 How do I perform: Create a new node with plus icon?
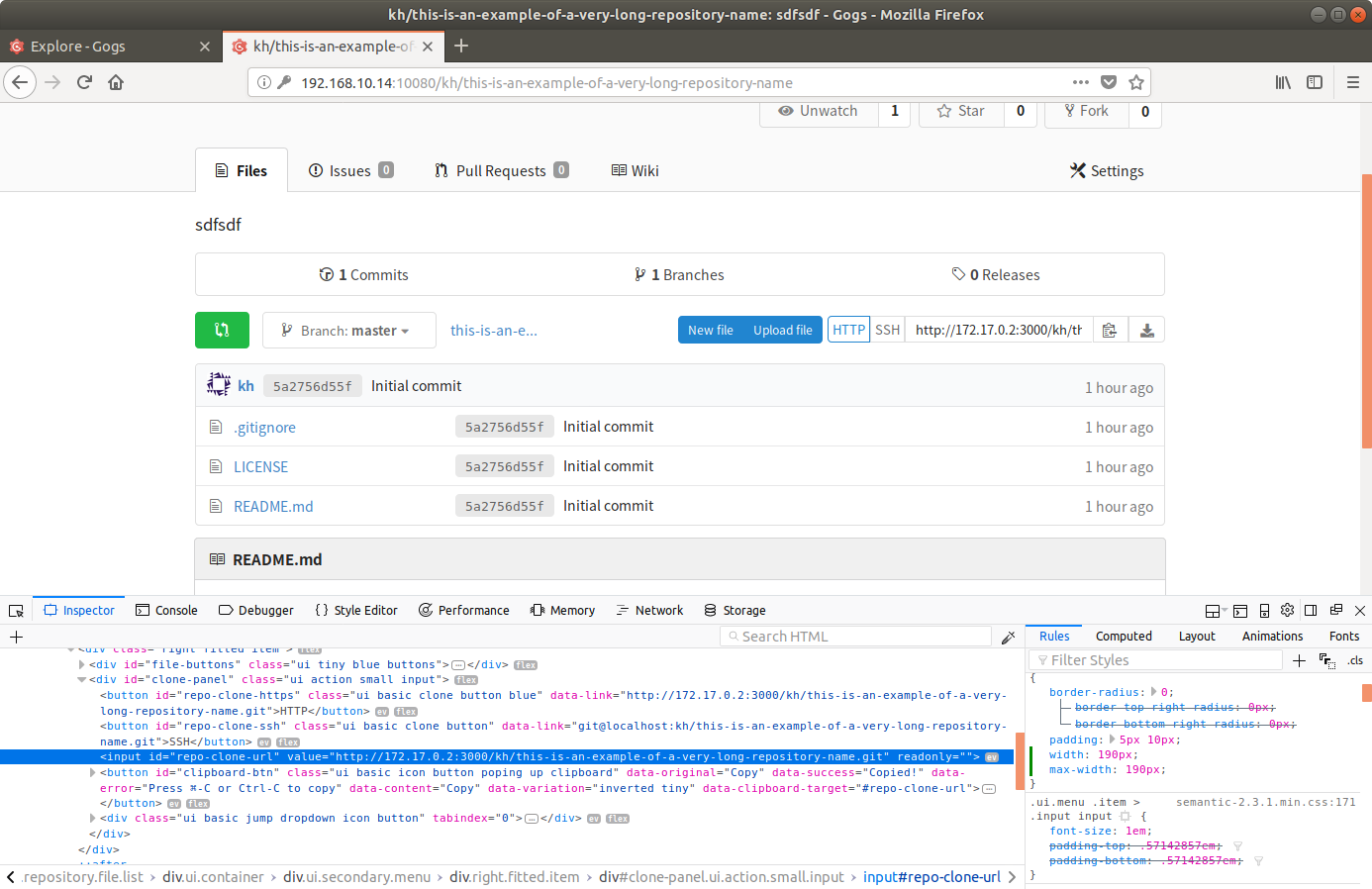pos(16,637)
